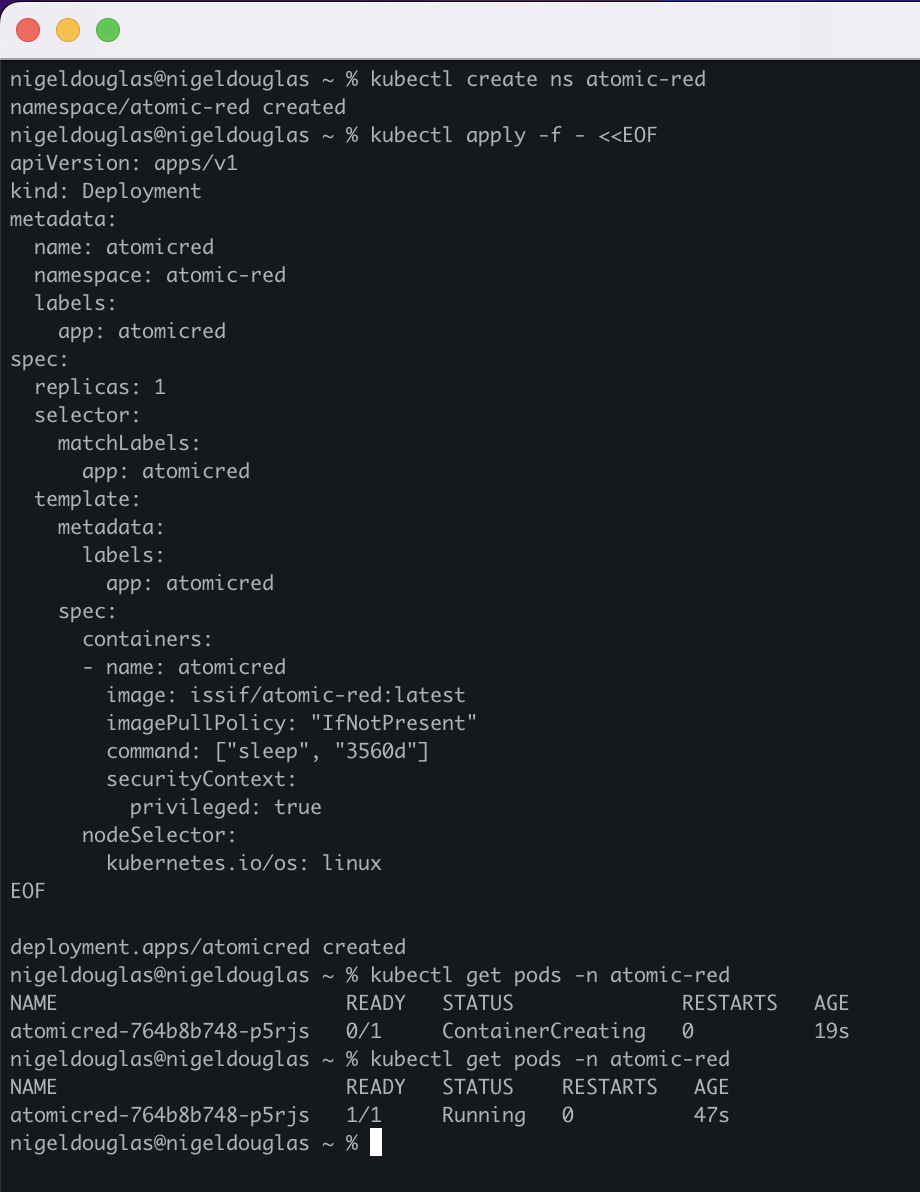Click the "ContainerCreating" status text

pyautogui.click(x=544, y=1031)
